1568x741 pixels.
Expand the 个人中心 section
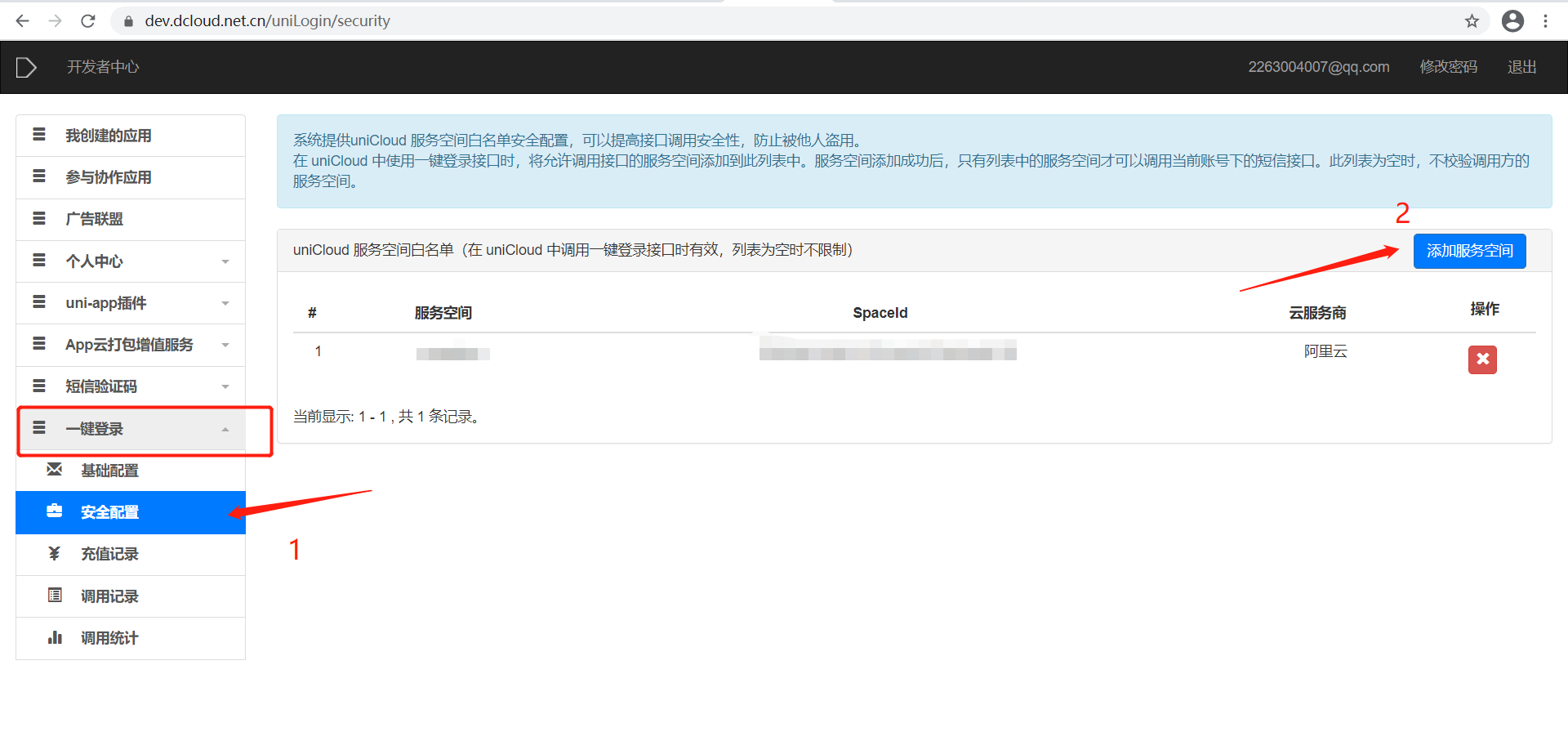click(225, 261)
